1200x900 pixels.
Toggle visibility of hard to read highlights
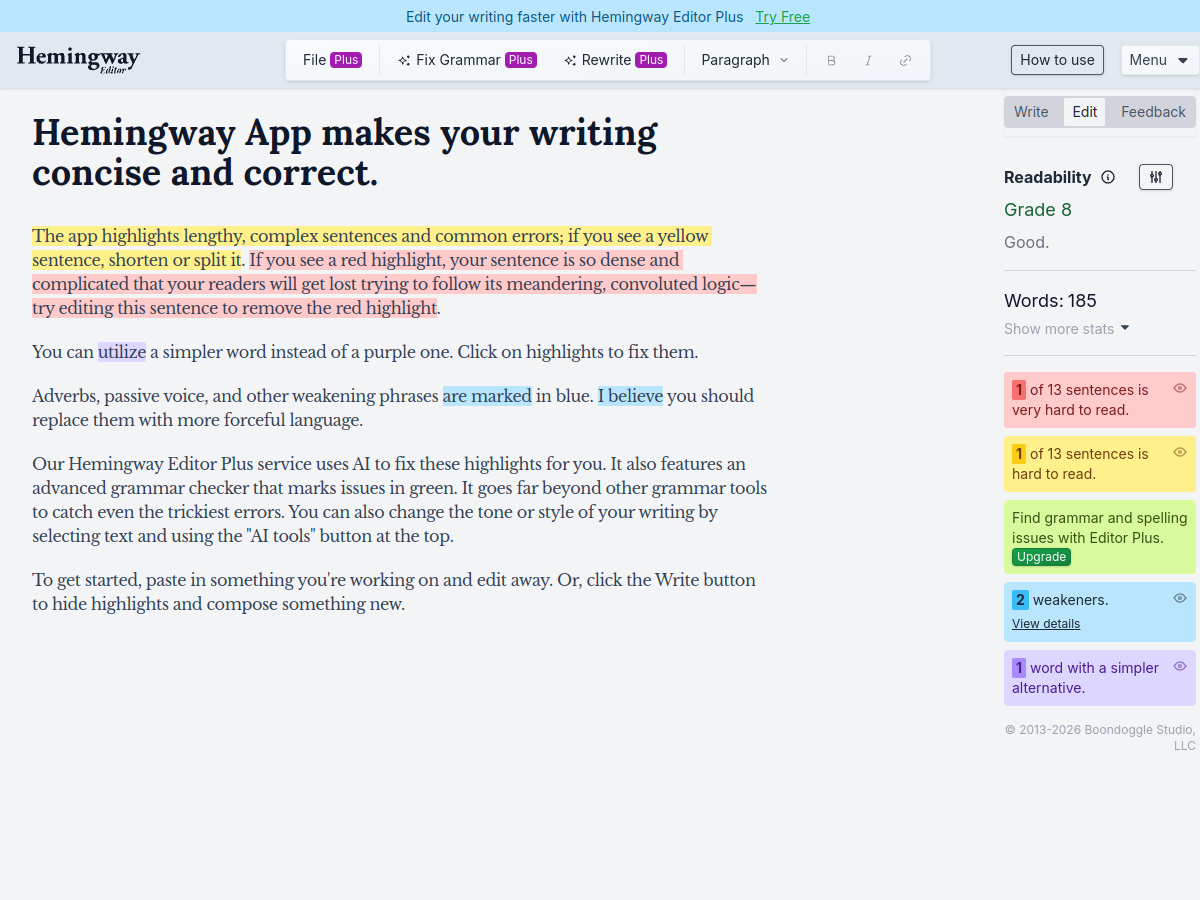[x=1180, y=452]
